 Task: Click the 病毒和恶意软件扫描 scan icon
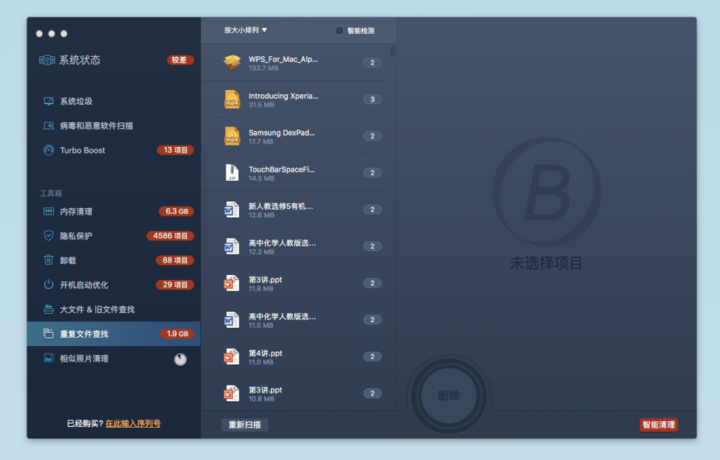tap(48, 126)
